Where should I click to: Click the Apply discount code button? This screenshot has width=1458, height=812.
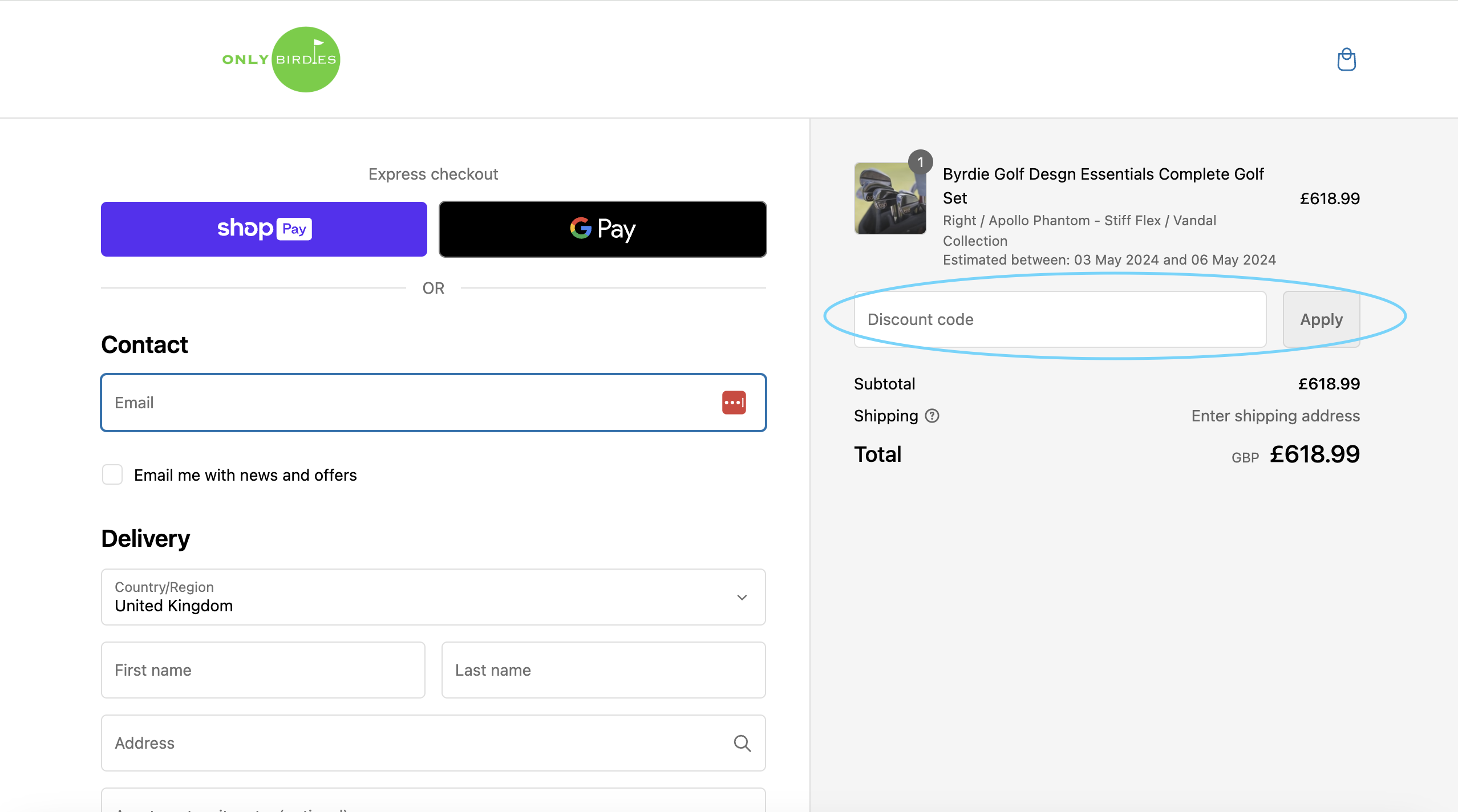point(1321,319)
